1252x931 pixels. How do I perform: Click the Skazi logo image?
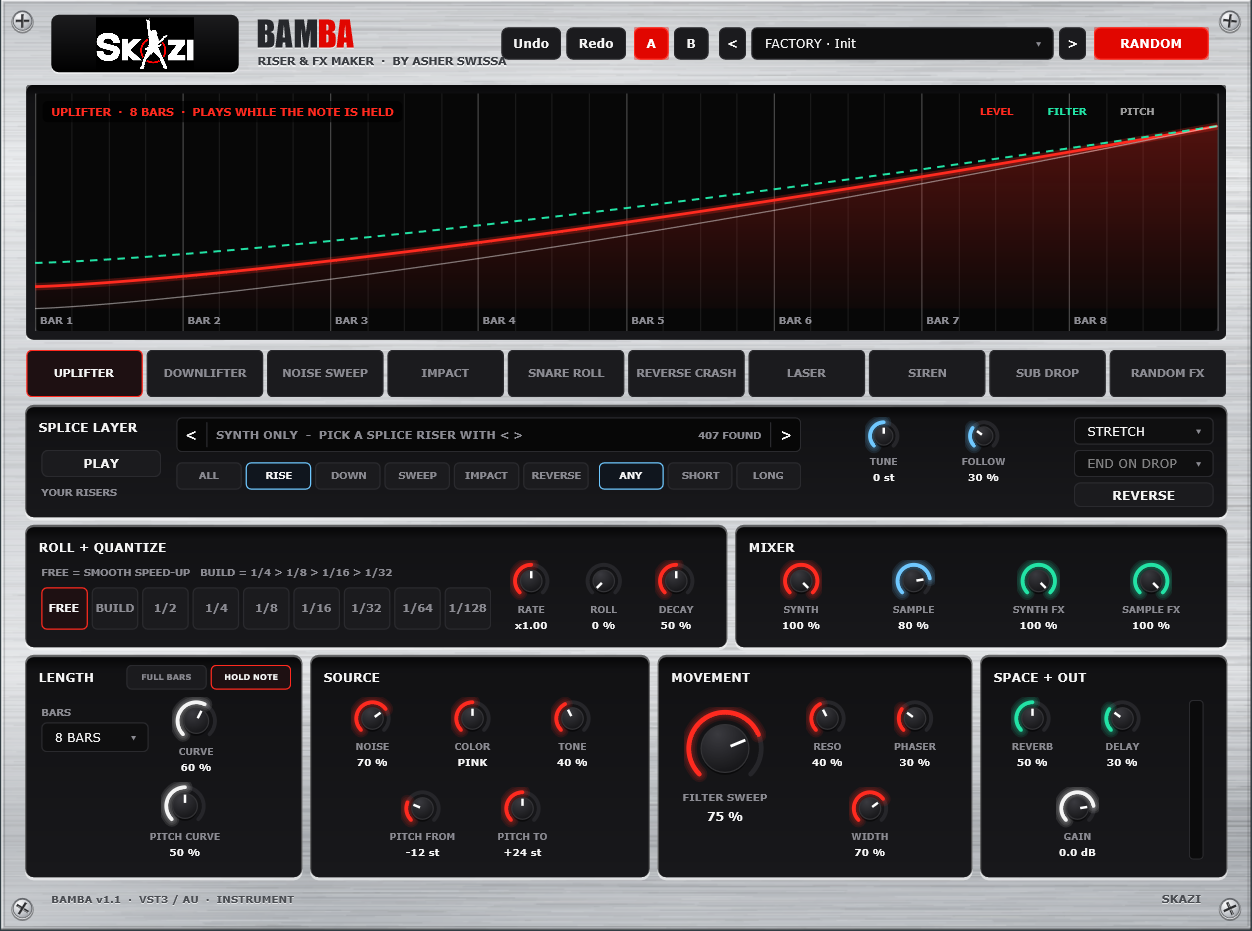145,44
